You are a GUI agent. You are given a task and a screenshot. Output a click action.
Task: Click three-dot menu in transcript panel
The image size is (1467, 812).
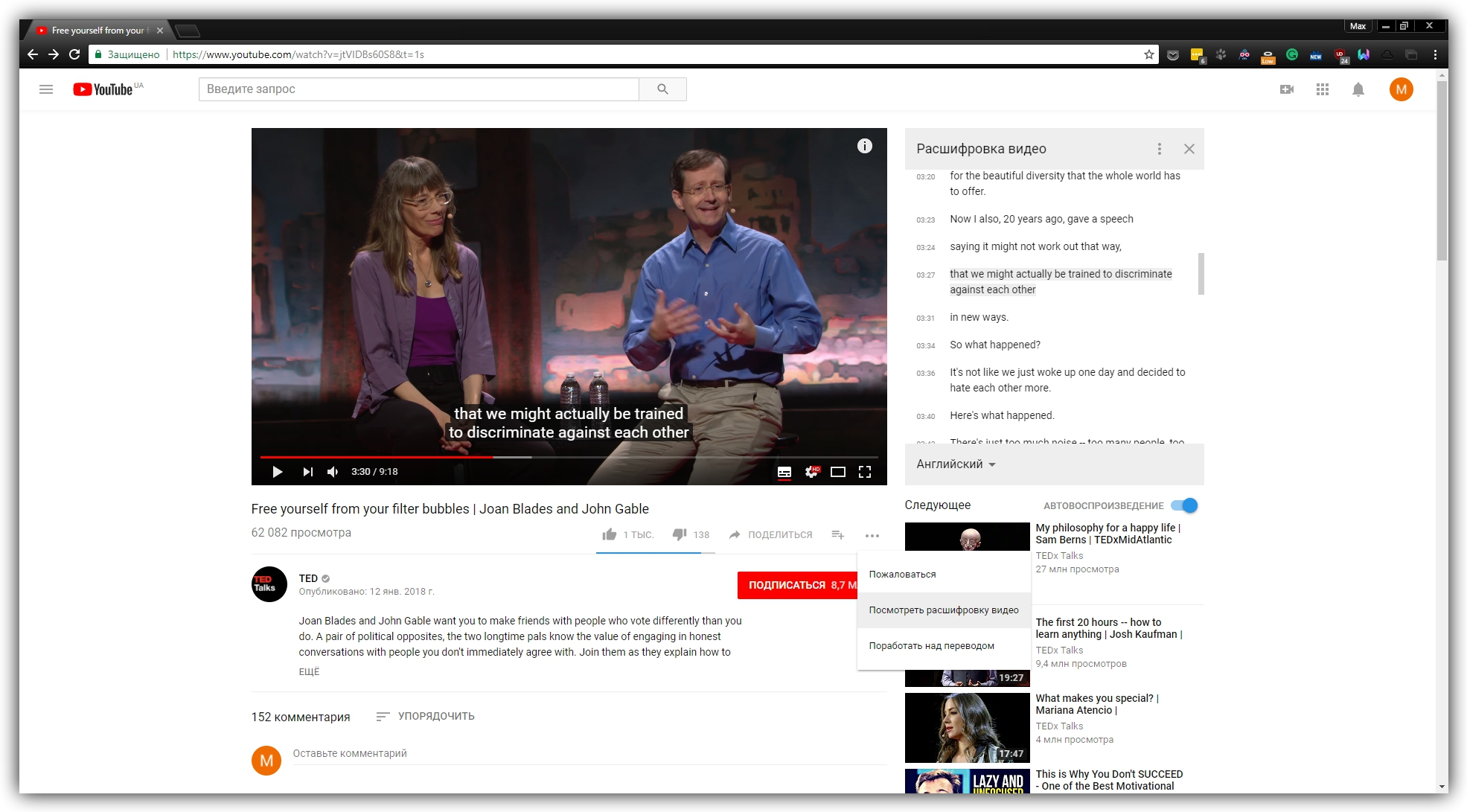pos(1158,148)
